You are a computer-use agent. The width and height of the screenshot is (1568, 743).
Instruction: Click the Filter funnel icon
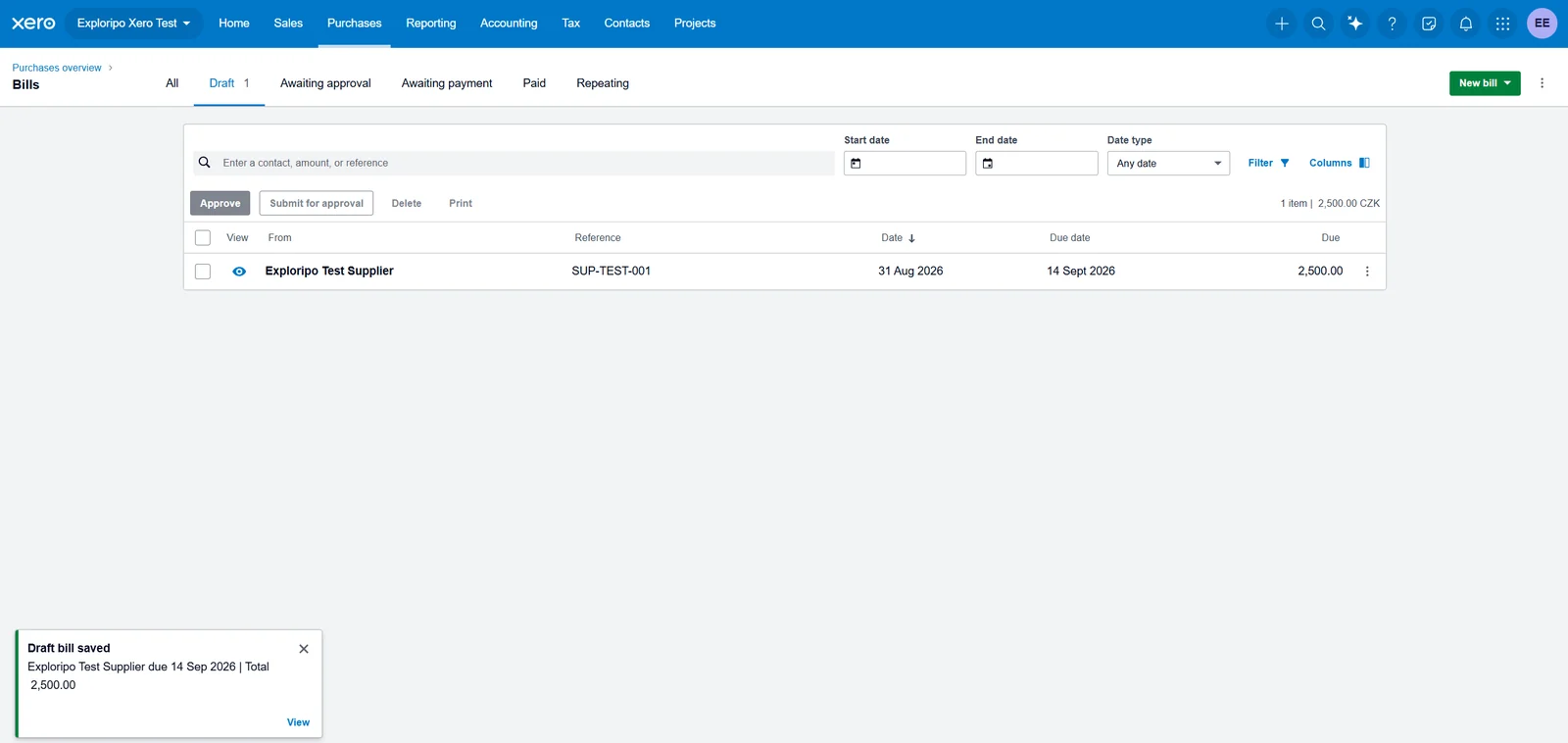1285,163
